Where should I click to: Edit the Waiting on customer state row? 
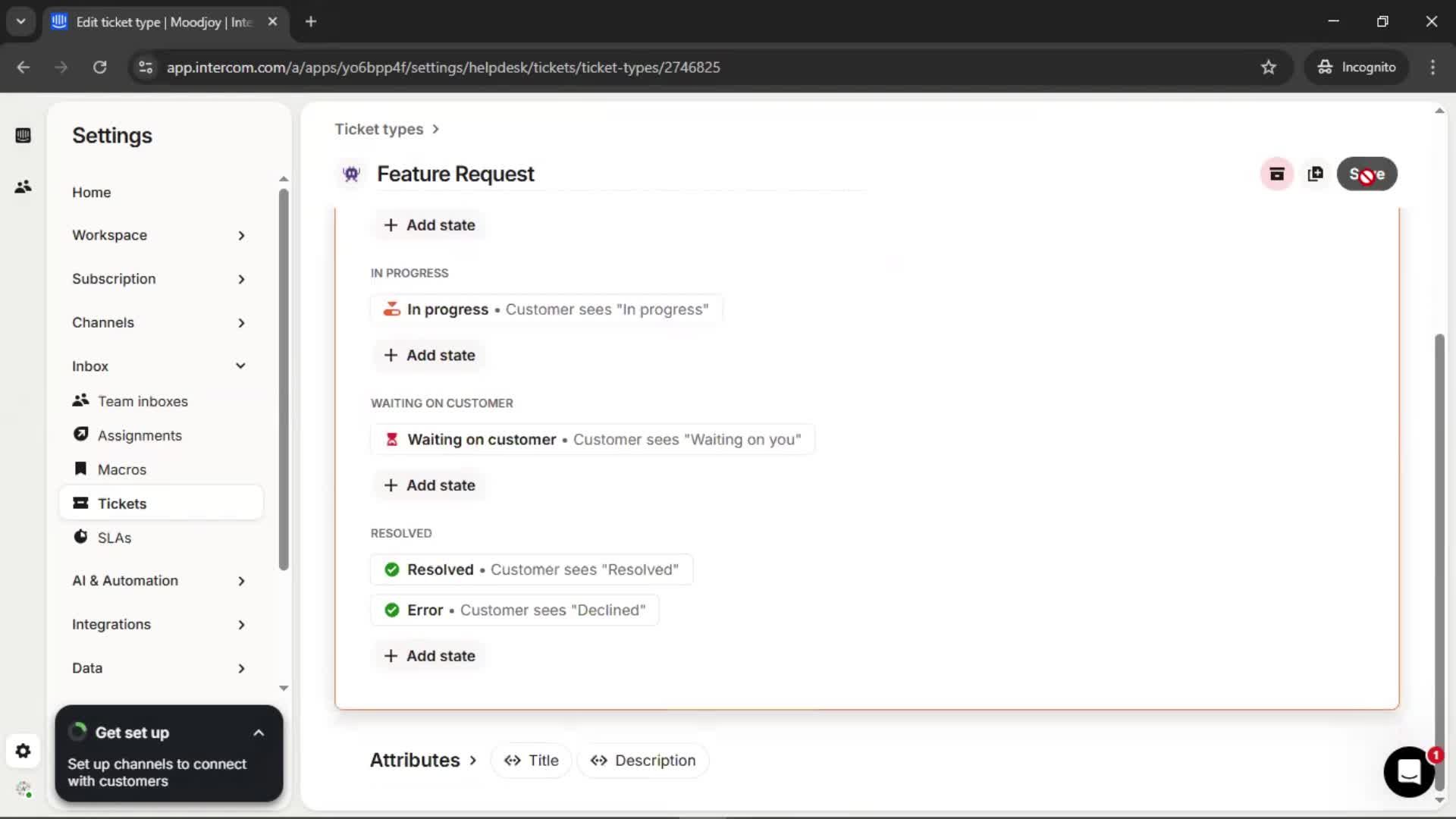[592, 440]
